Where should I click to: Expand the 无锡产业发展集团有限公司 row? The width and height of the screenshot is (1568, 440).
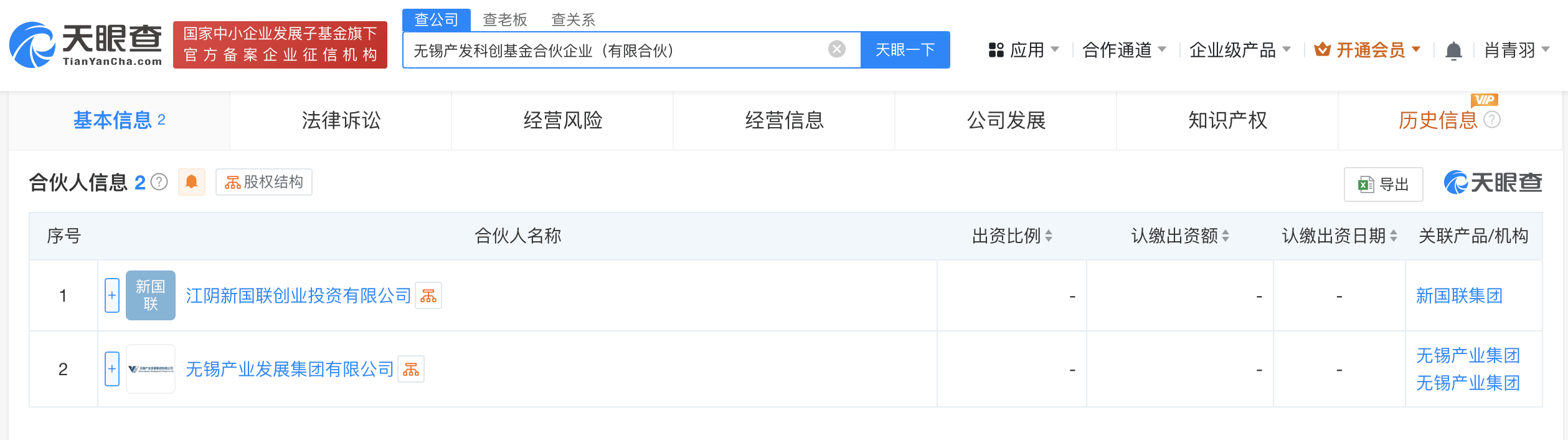(x=112, y=369)
